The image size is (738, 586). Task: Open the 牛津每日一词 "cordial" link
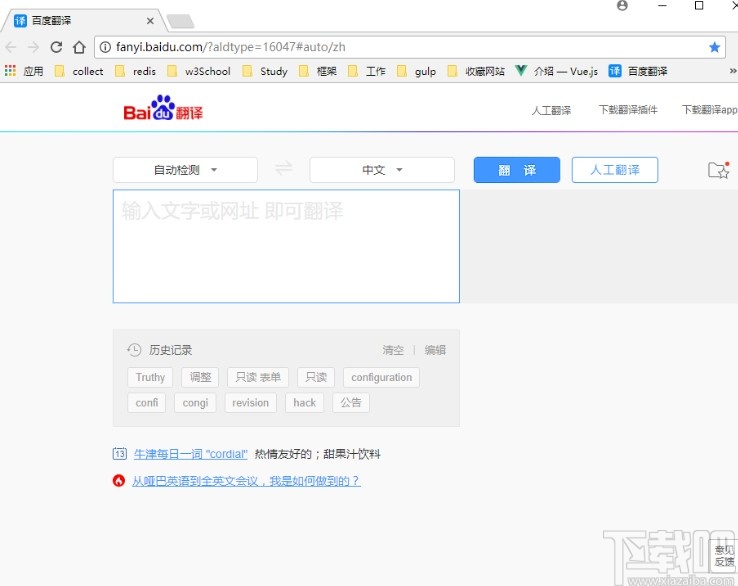[x=191, y=454]
